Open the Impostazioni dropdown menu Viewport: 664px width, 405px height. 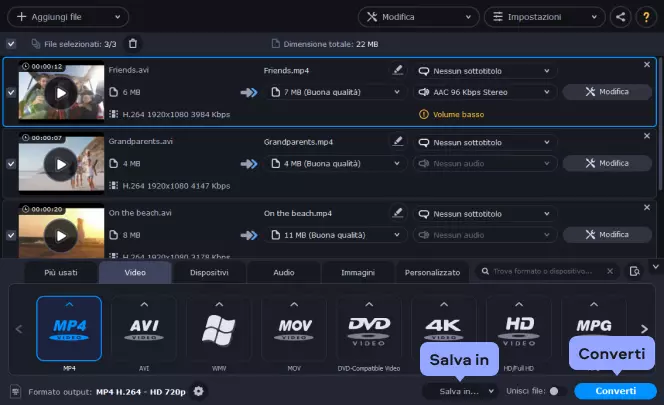545,17
